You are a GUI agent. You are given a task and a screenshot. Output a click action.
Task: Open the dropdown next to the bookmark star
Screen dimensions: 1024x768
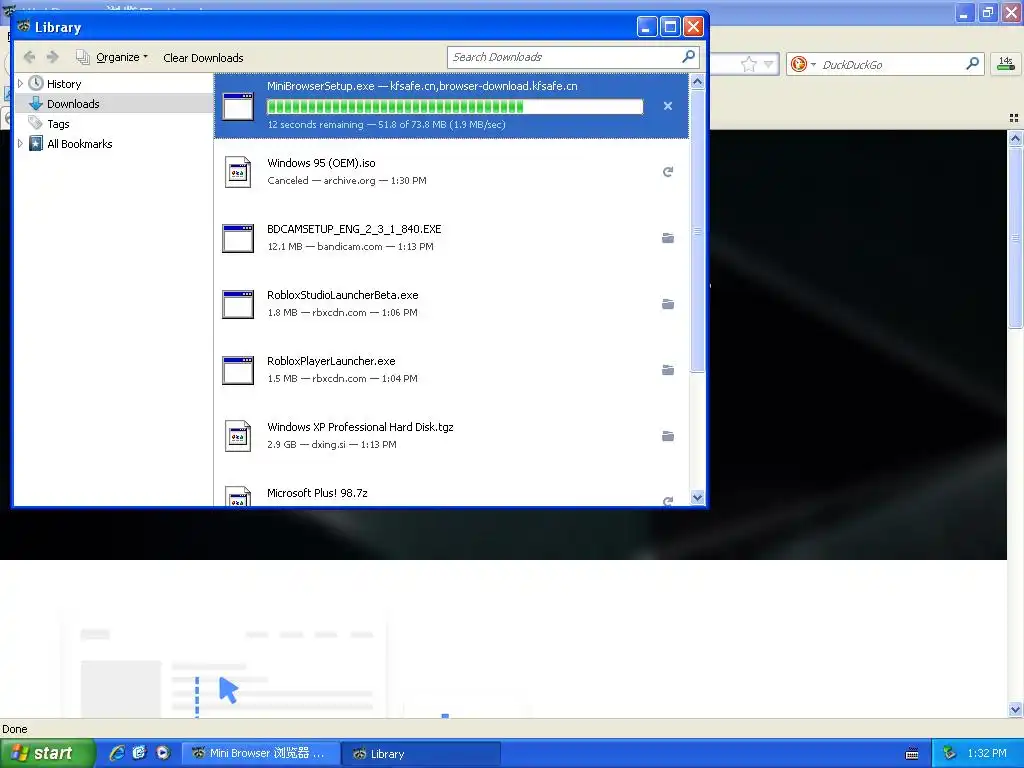769,64
